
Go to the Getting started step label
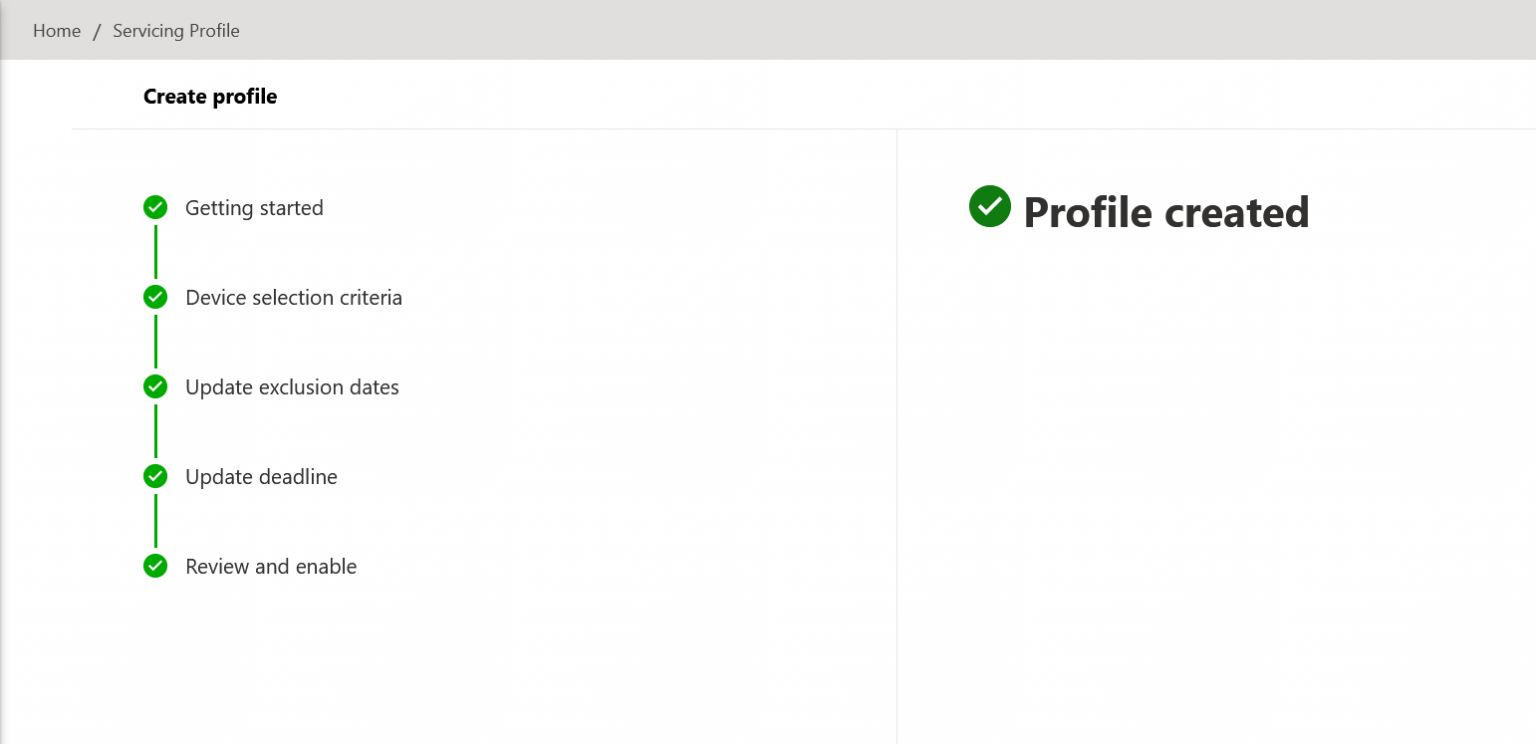click(x=254, y=208)
